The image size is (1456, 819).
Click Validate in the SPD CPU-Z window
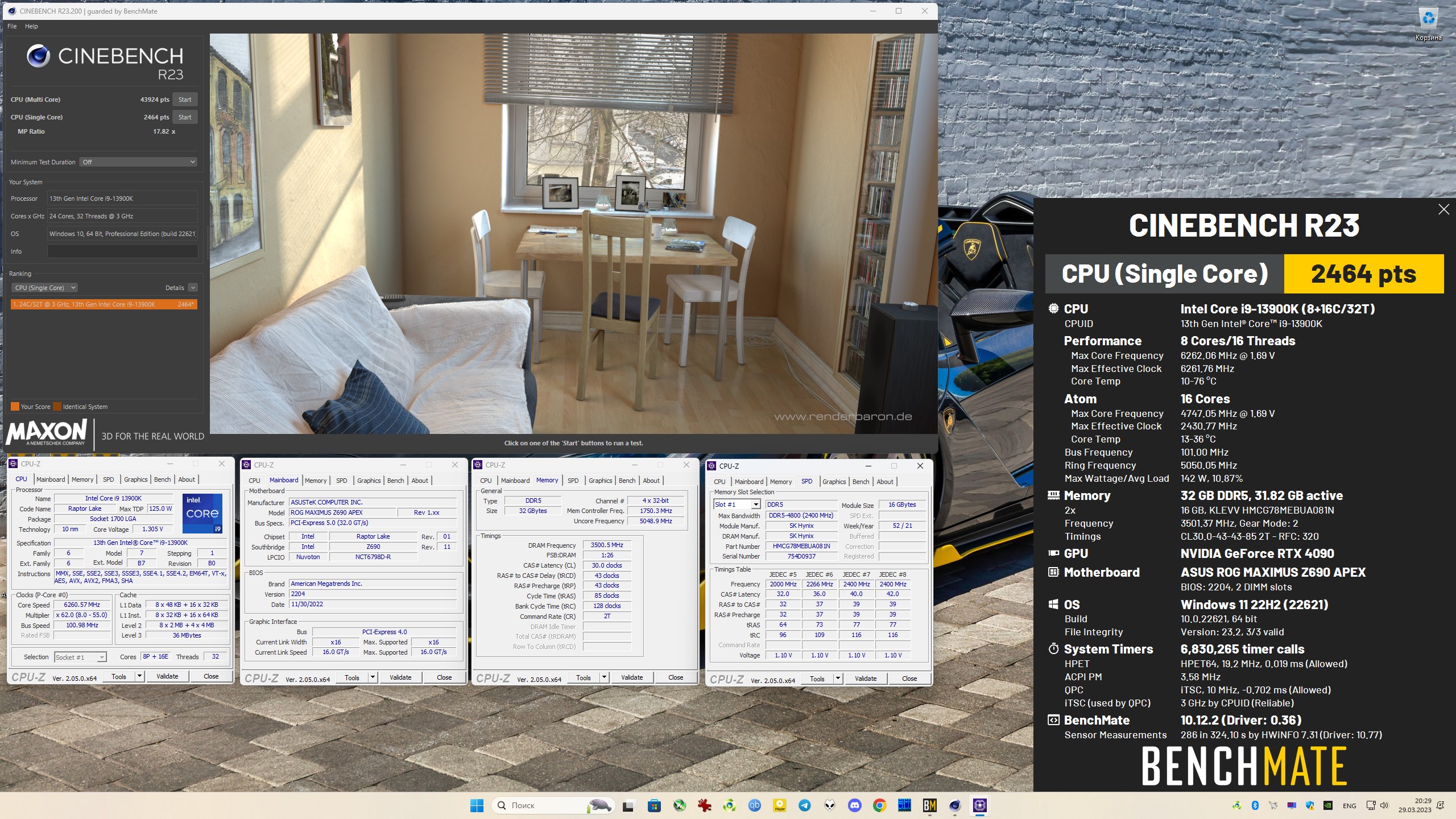[x=866, y=679]
